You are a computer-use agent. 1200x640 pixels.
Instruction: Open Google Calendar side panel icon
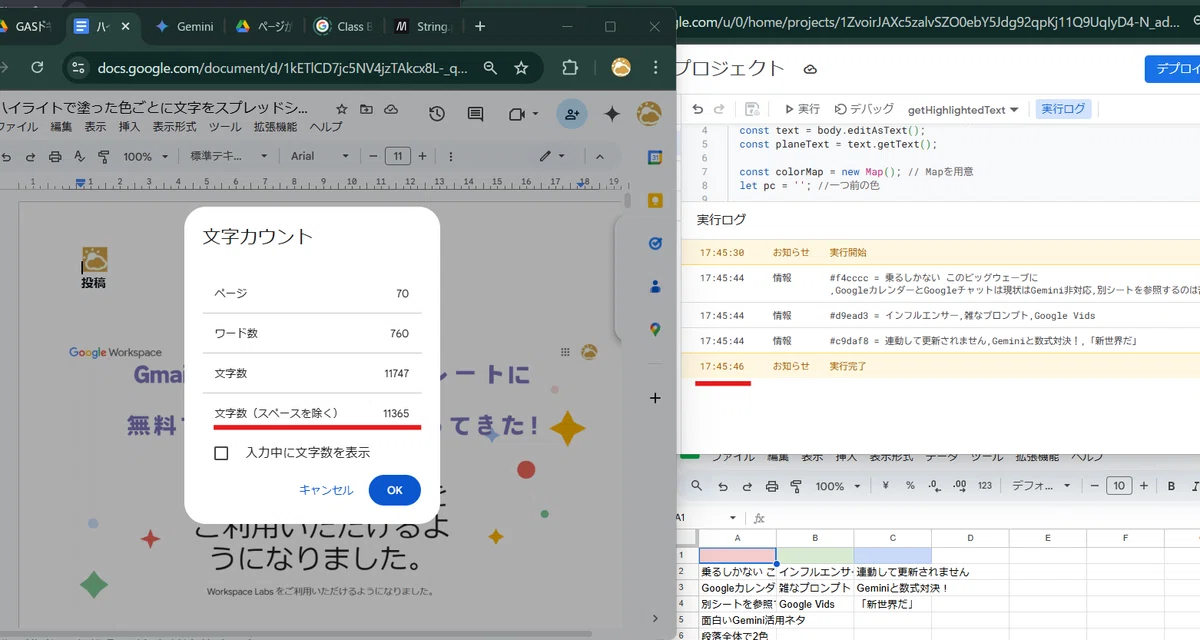[x=655, y=157]
